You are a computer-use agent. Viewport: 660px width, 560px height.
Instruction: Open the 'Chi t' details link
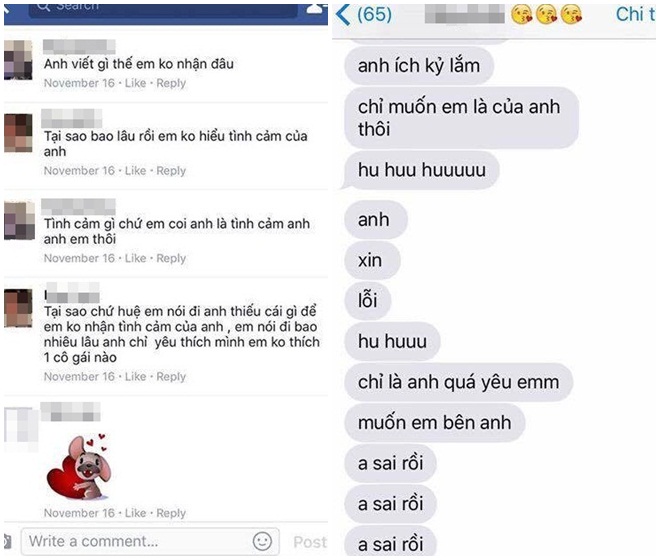tap(636, 15)
